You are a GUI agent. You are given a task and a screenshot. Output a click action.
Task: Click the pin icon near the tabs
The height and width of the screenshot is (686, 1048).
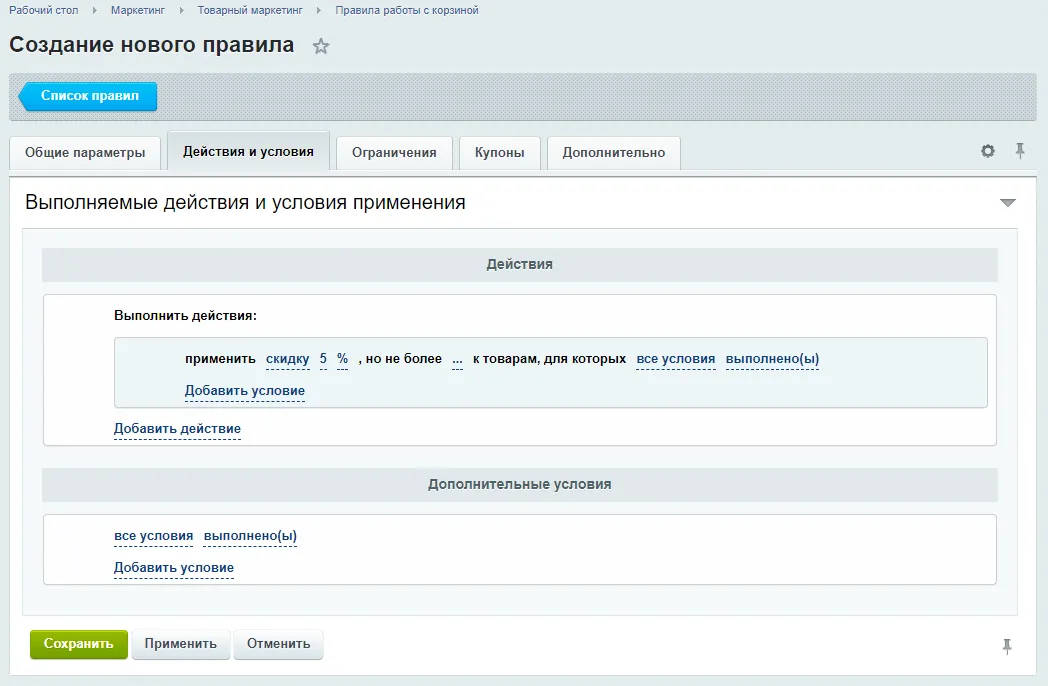pos(1020,151)
